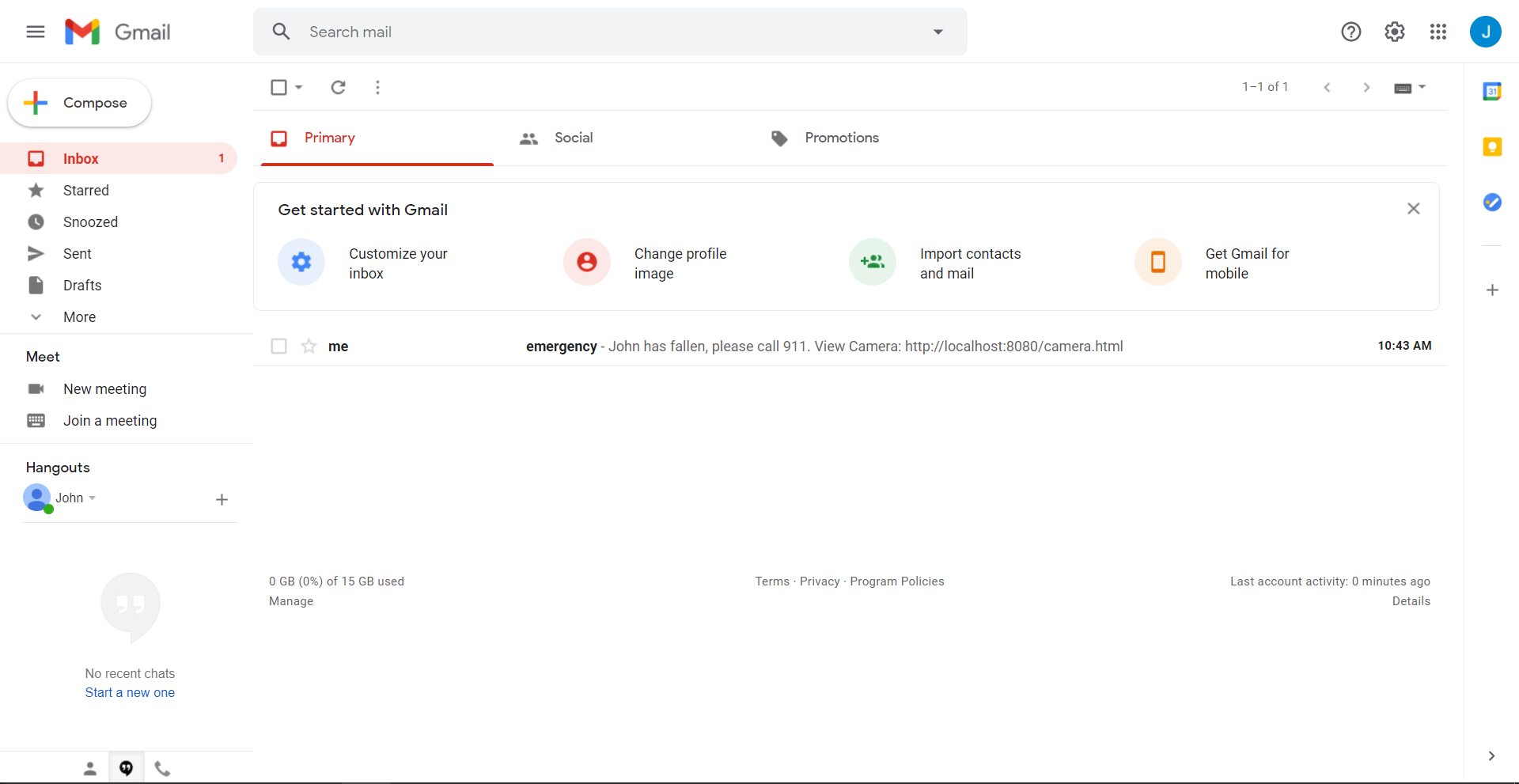
Task: Open the emergency email from me
Action: [x=850, y=346]
